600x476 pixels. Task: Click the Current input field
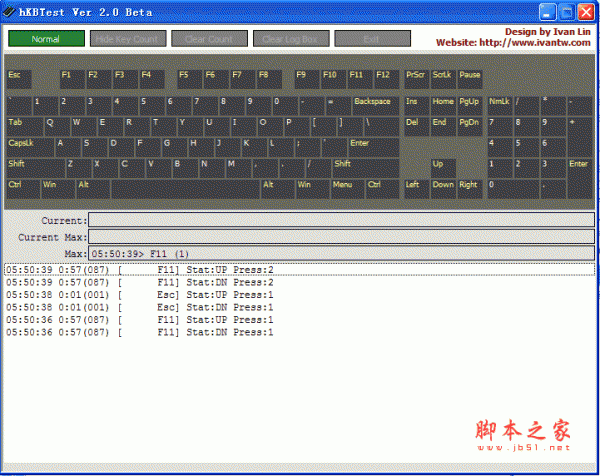[x=341, y=220]
